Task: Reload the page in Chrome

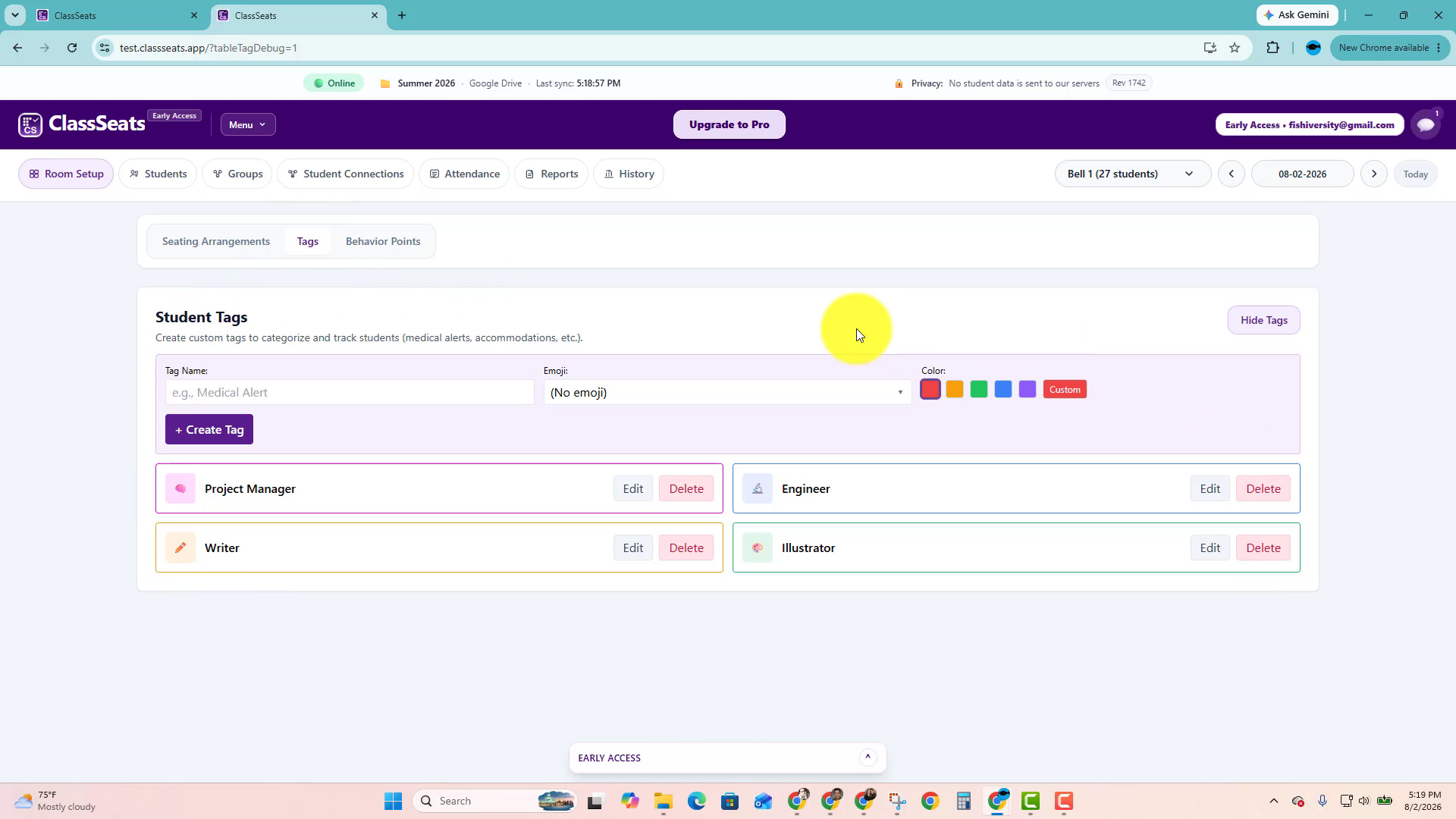Action: (x=72, y=48)
